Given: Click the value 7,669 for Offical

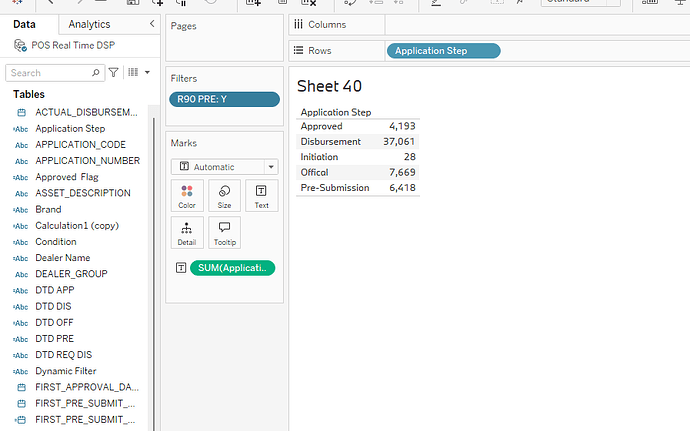Looking at the screenshot, I should pyautogui.click(x=402, y=173).
